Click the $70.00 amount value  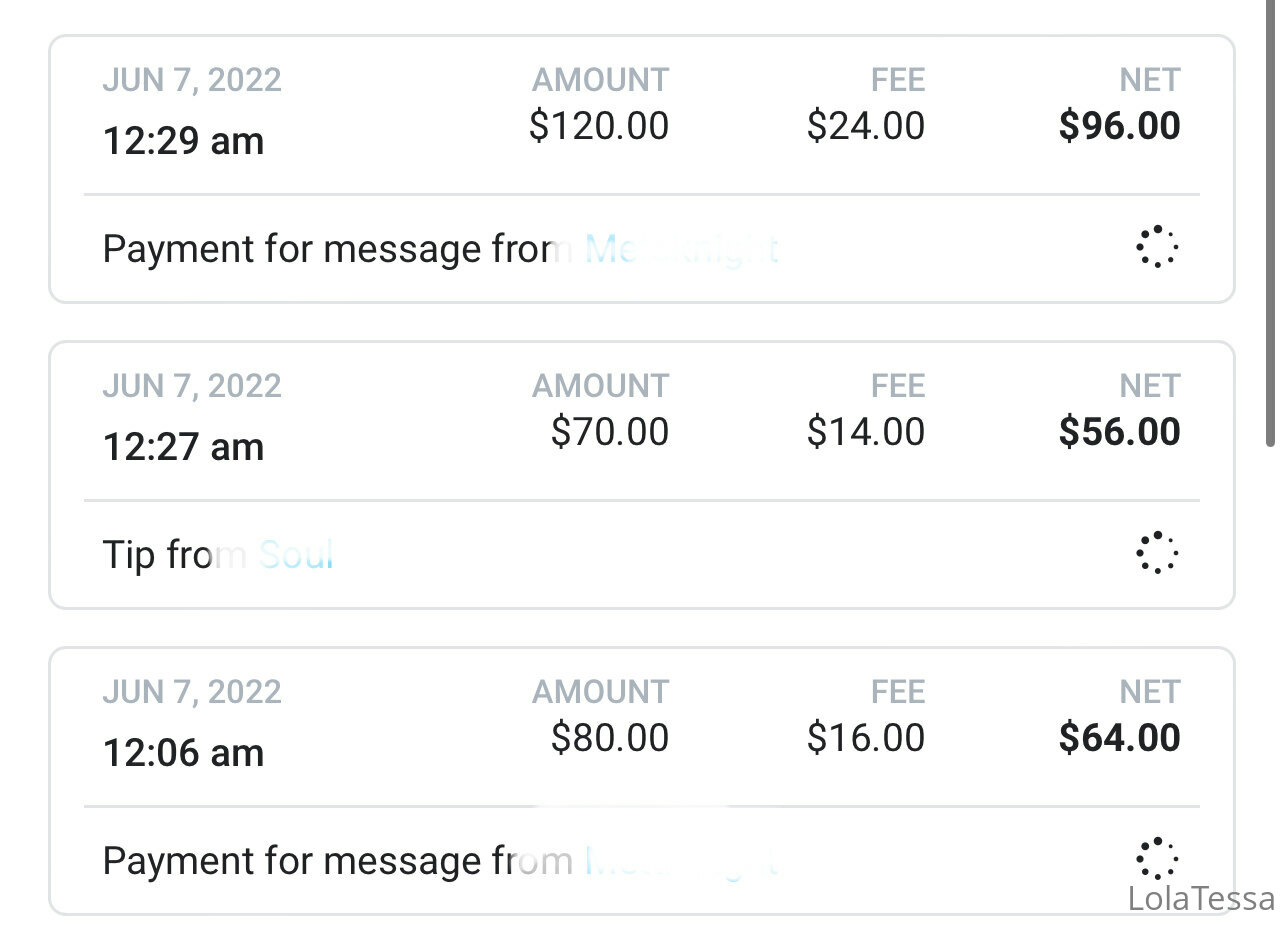pyautogui.click(x=610, y=432)
